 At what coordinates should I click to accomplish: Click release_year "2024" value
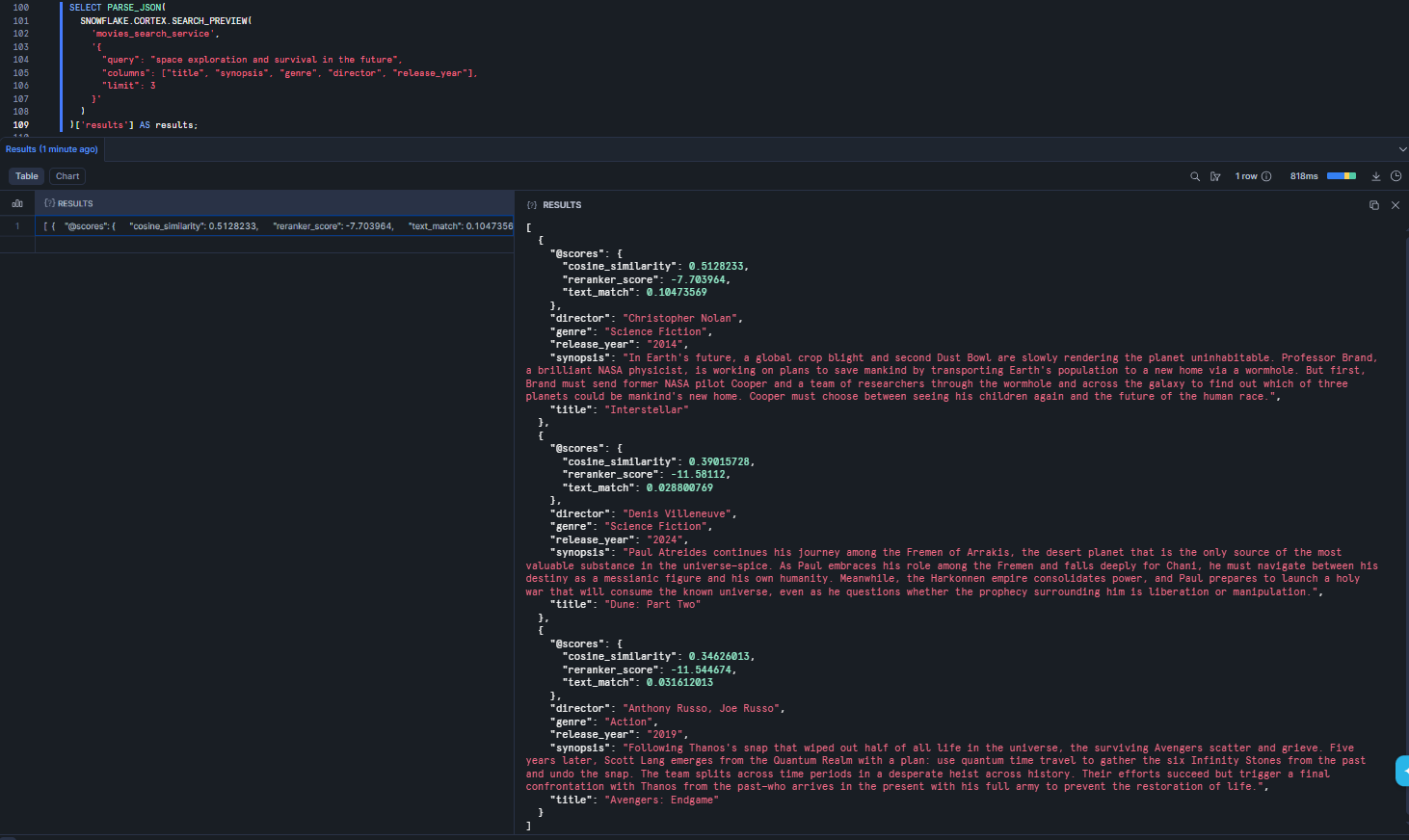tap(664, 540)
